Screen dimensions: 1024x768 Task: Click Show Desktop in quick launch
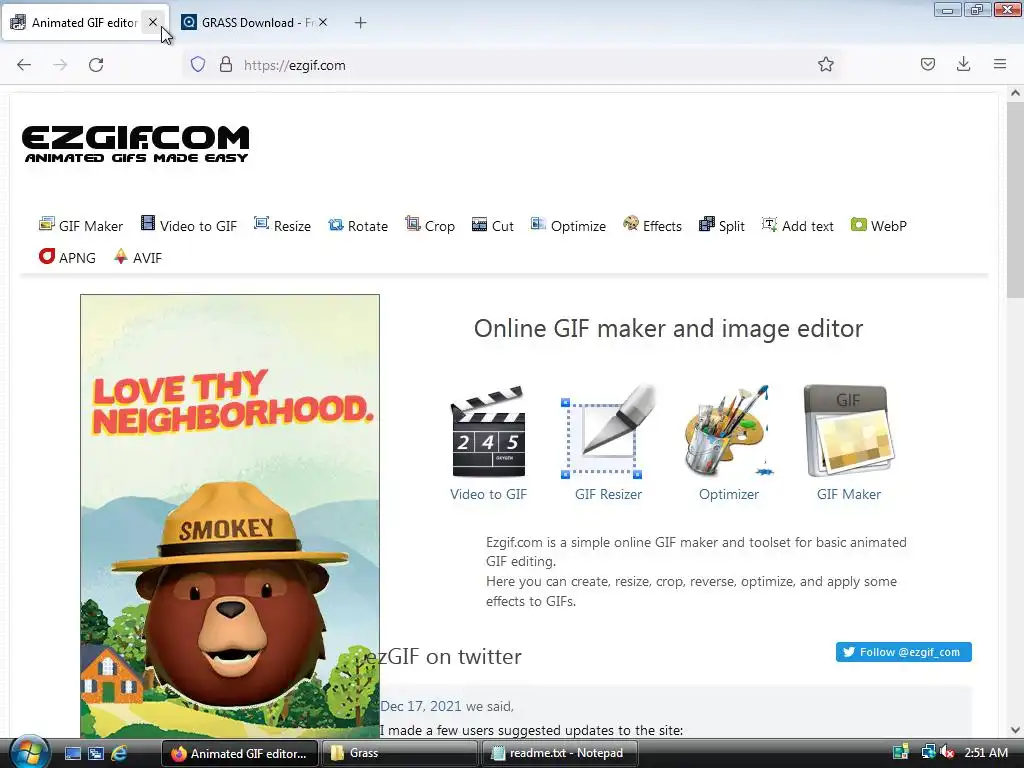72,754
